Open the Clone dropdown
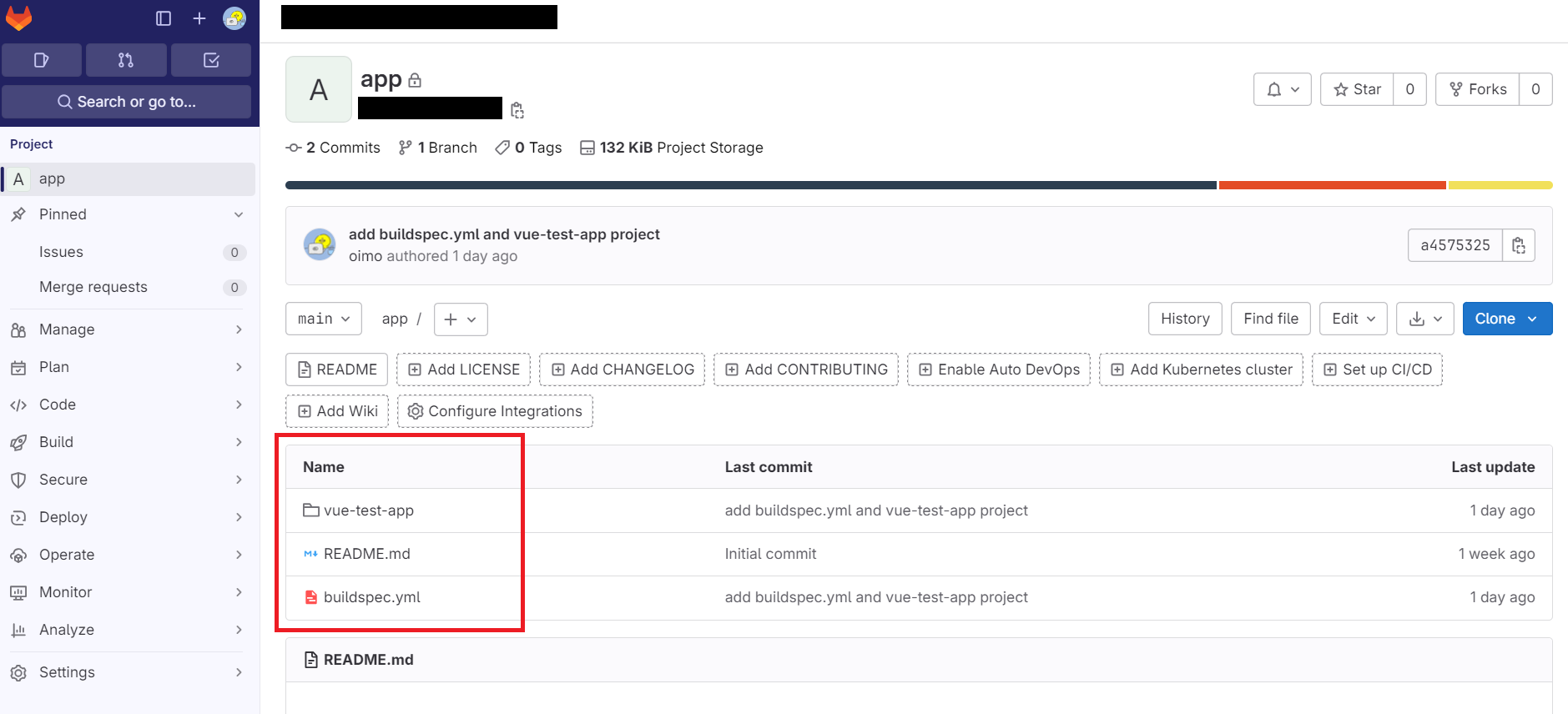Viewport: 1568px width, 714px height. [x=1507, y=319]
